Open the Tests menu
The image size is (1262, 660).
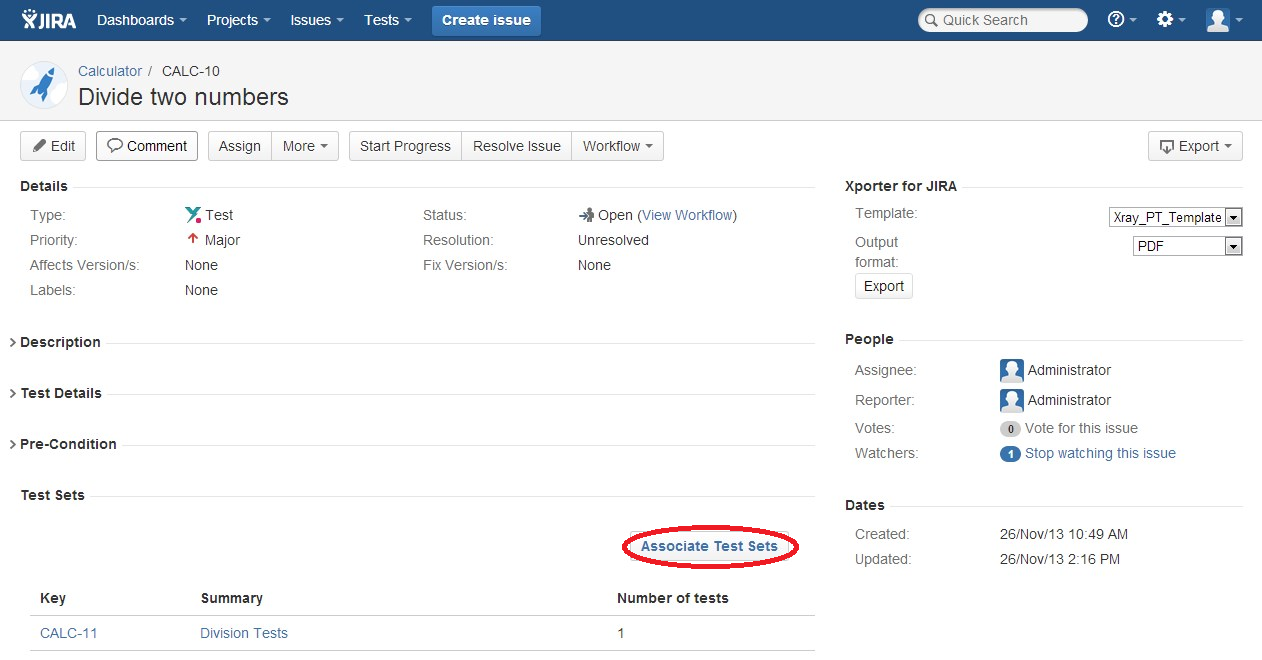coord(389,20)
